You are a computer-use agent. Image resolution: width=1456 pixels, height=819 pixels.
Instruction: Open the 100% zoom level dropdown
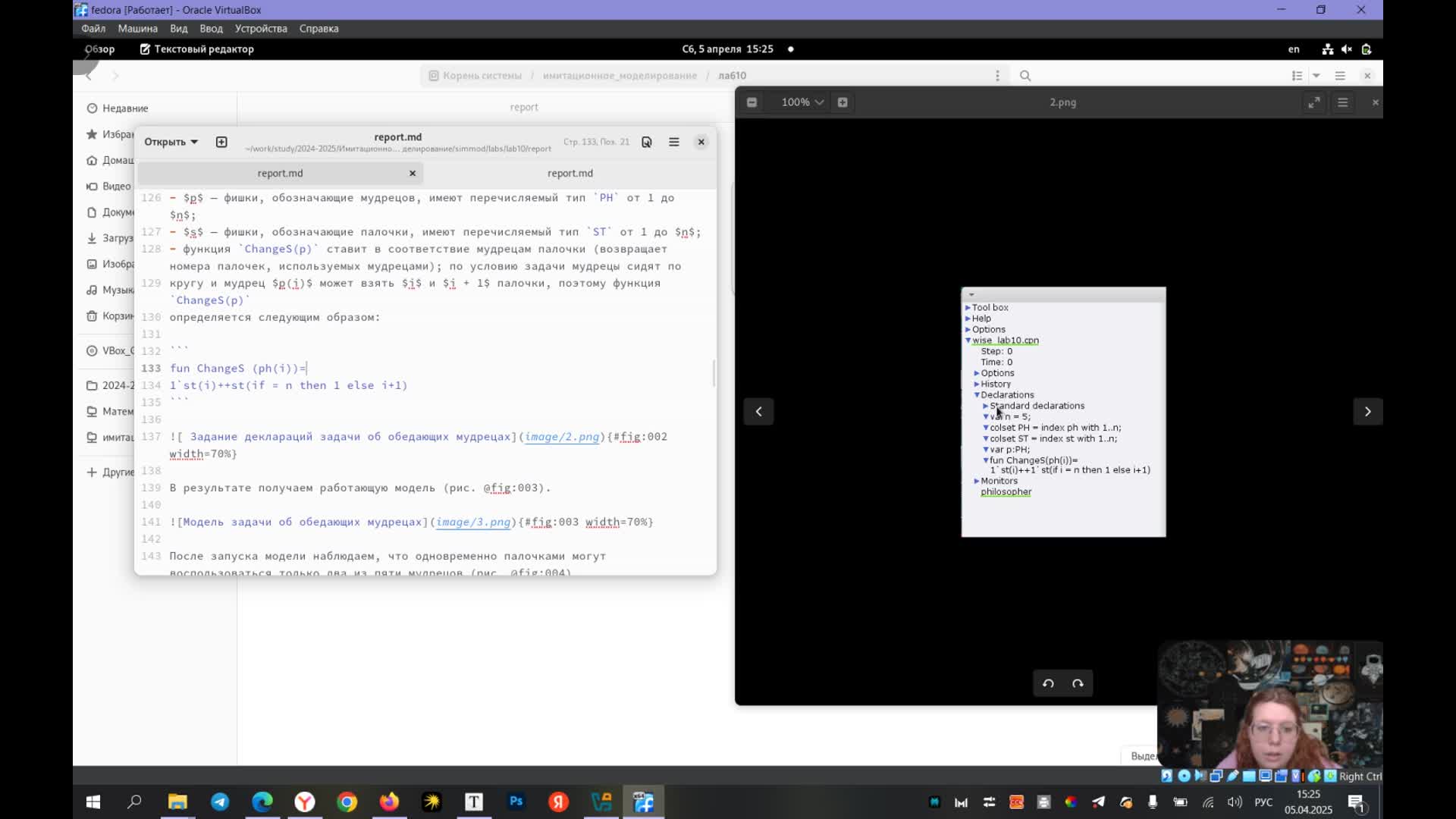pyautogui.click(x=802, y=102)
